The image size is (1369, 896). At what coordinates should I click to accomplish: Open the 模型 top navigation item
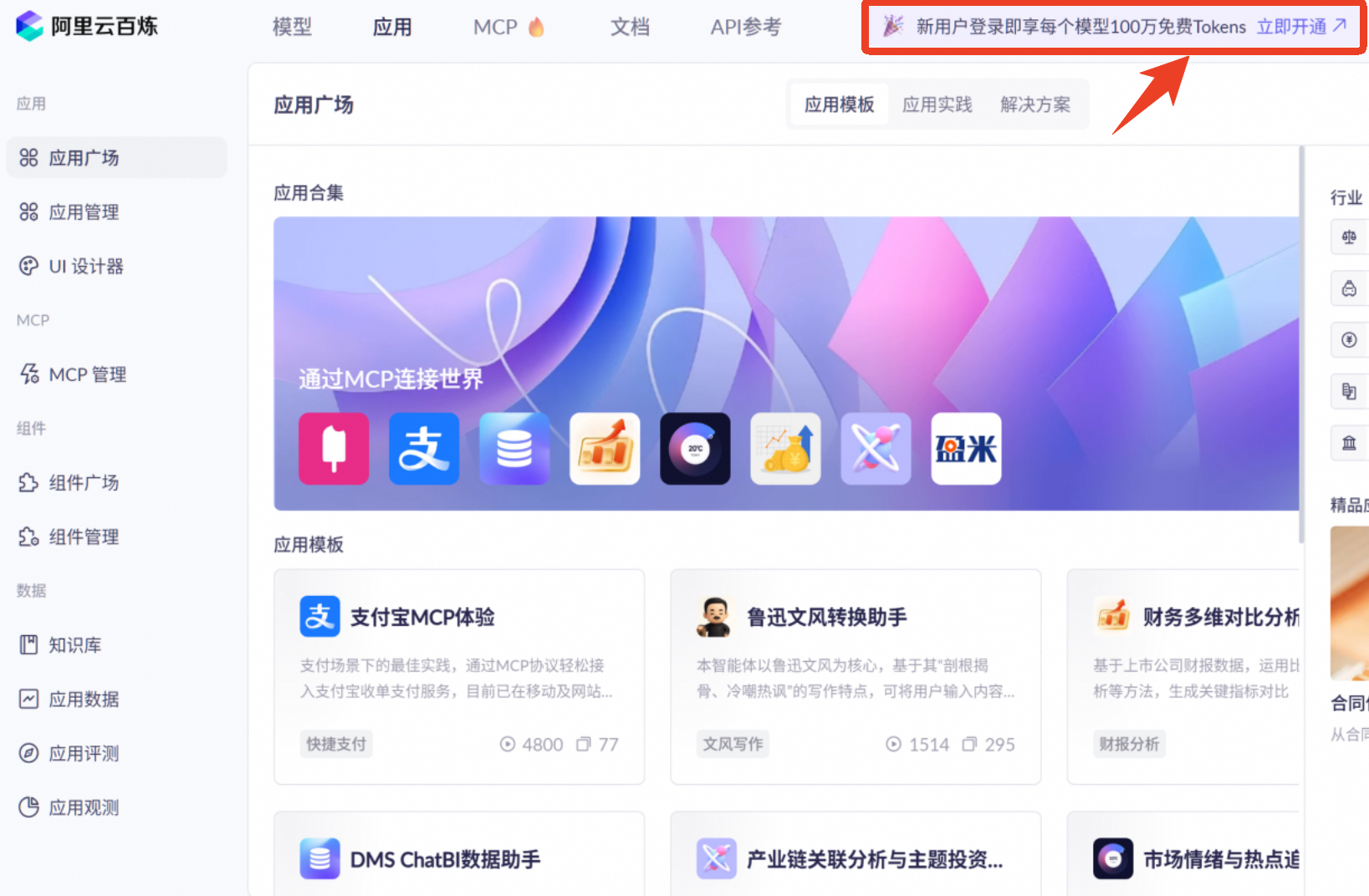coord(292,28)
